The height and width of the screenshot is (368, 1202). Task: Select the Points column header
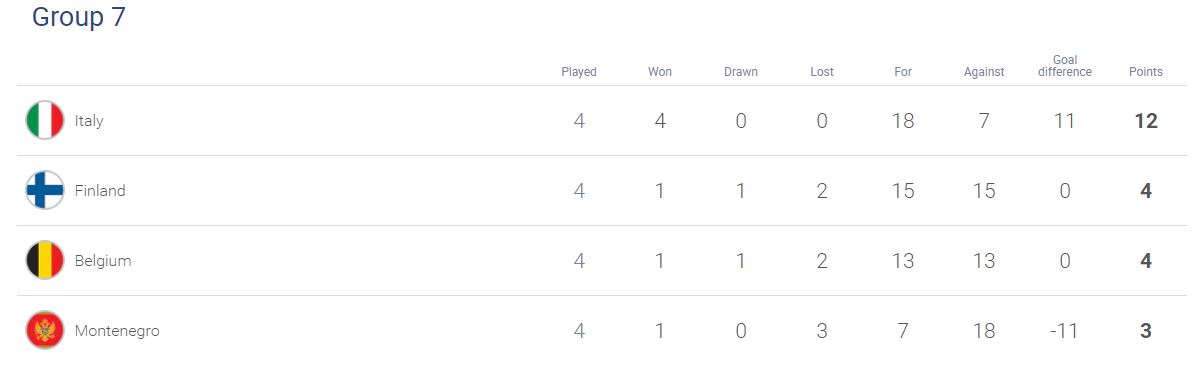[1146, 72]
